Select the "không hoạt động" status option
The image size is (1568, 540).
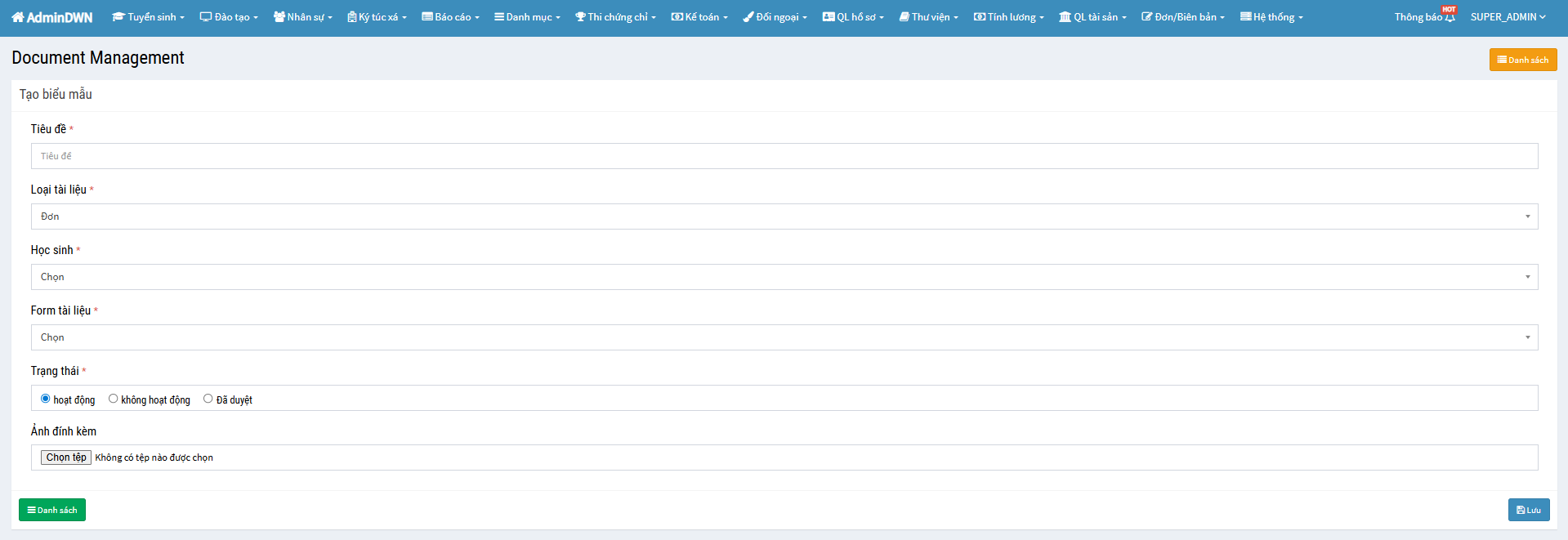(114, 399)
